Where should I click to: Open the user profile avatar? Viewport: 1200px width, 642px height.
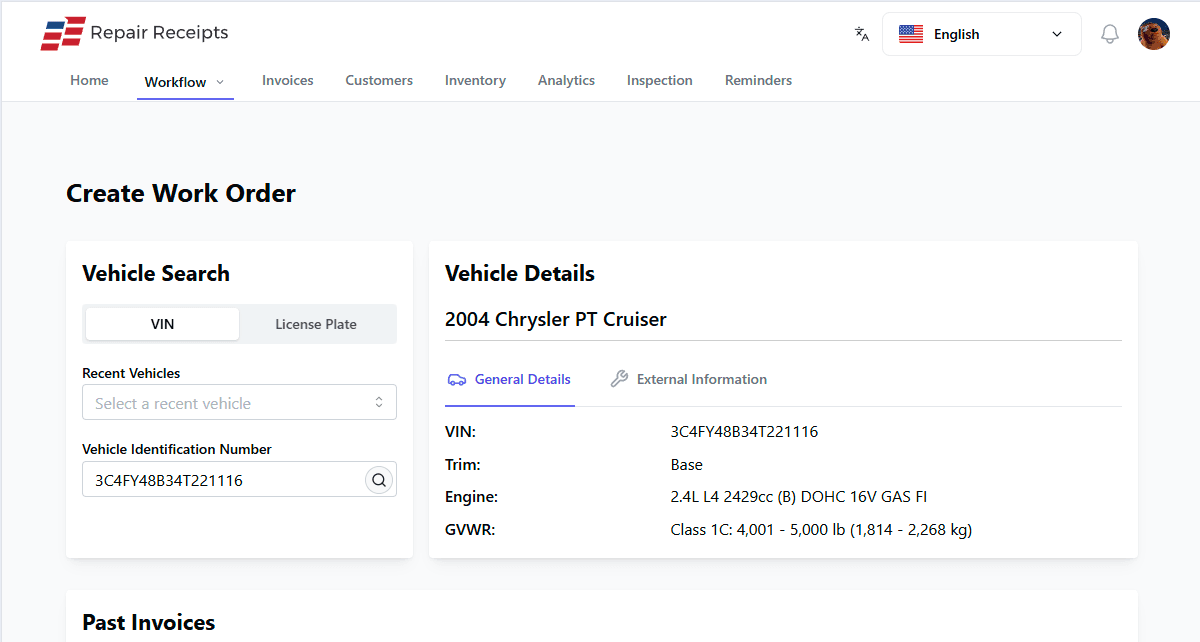click(1154, 34)
